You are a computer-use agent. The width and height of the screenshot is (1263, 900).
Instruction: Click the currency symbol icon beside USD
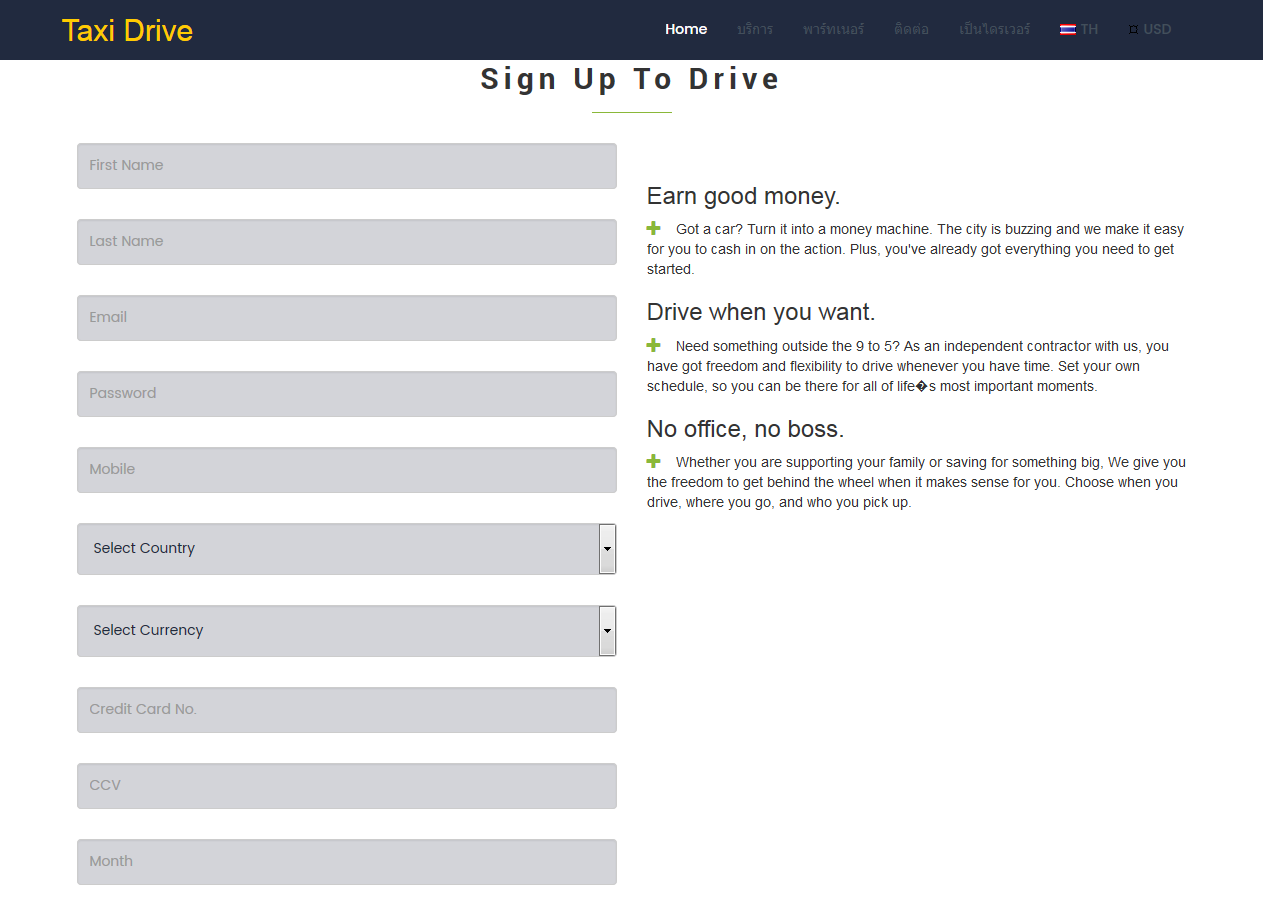click(1133, 30)
